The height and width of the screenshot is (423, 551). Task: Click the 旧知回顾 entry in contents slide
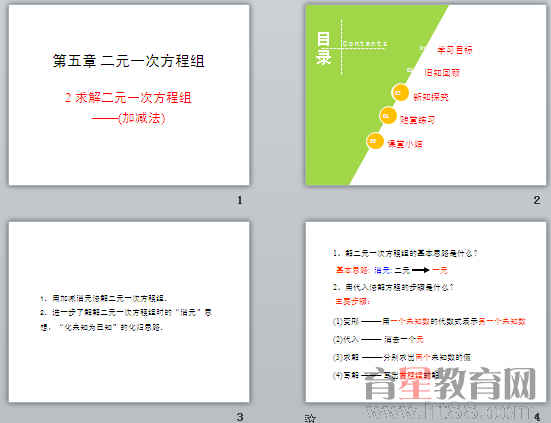click(442, 73)
